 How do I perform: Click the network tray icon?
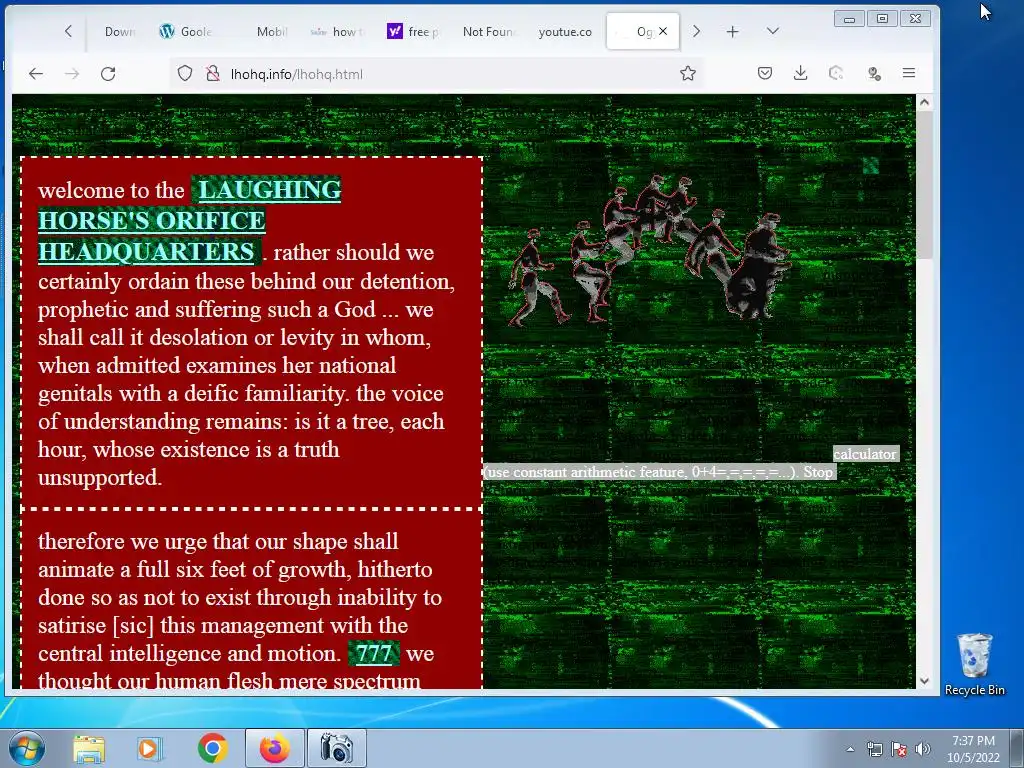coord(874,749)
